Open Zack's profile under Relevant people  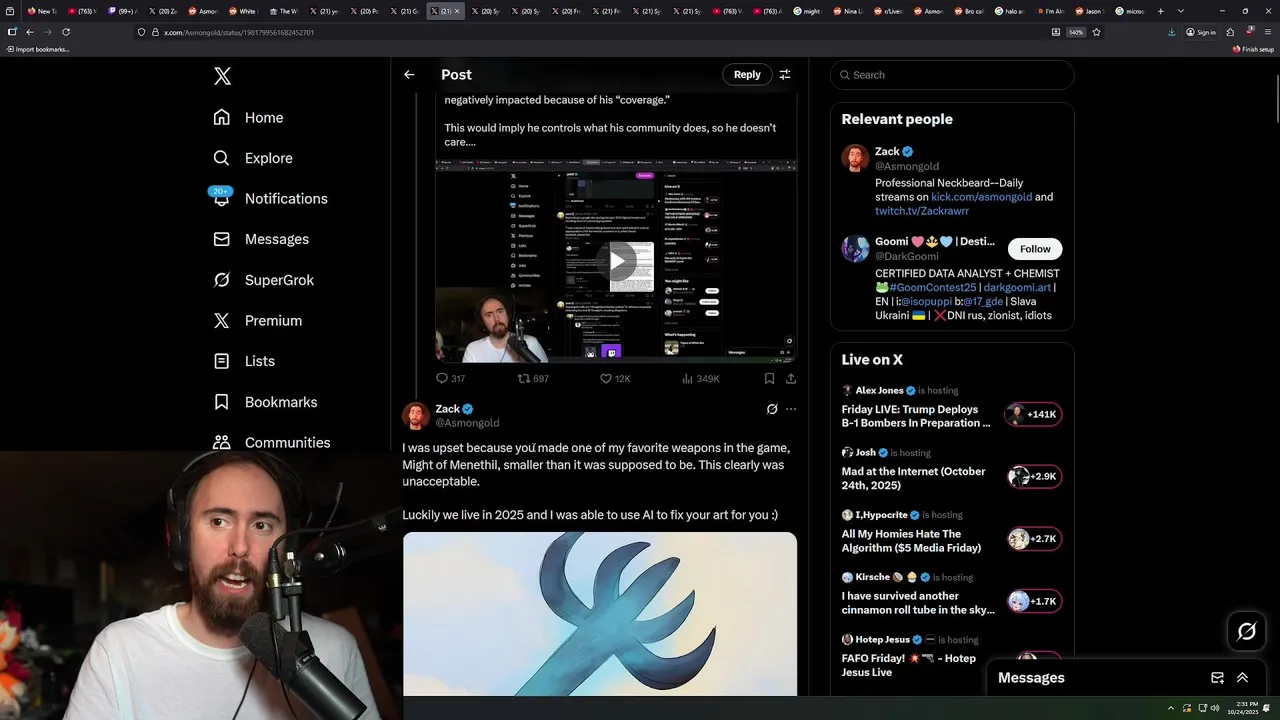point(887,152)
